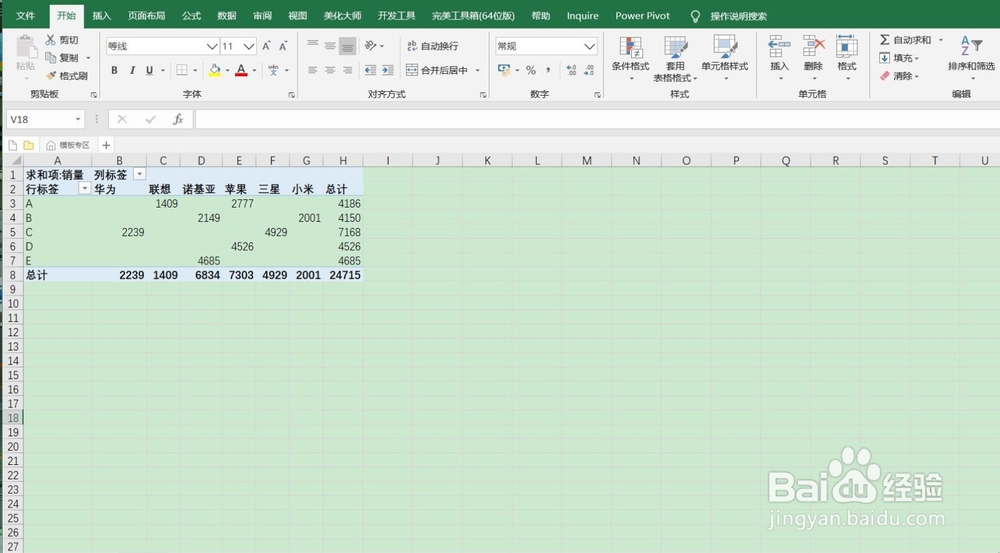This screenshot has width=1000, height=553.
Task: Select cell with grand total 24715
Action: coord(343,275)
